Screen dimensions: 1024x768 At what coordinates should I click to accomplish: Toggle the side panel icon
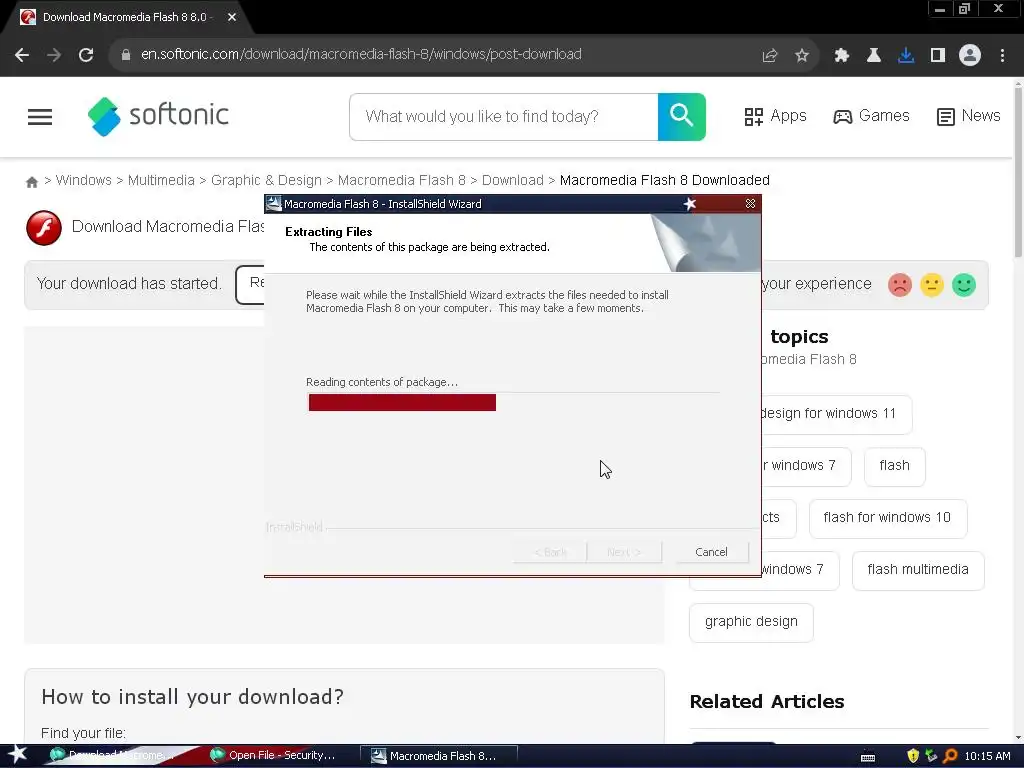click(938, 56)
